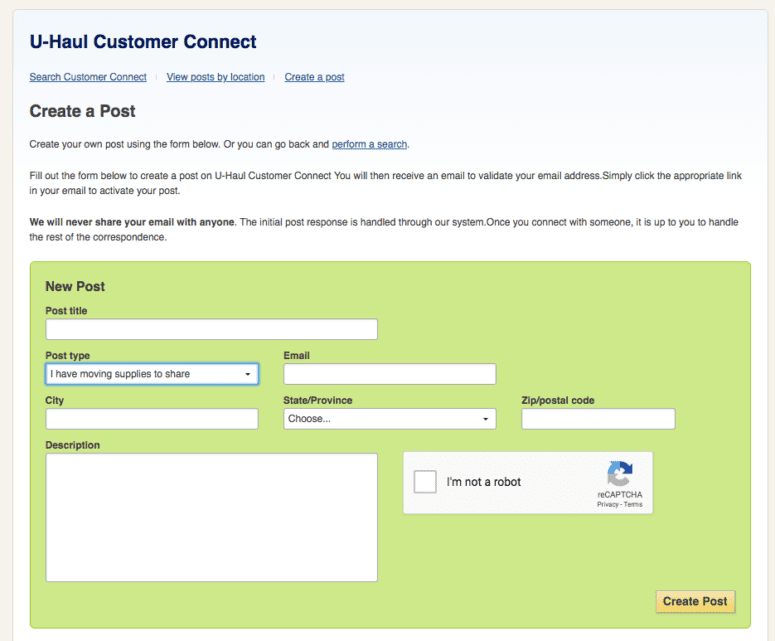The image size is (775, 641).
Task: Open the Post type dropdown
Action: point(151,374)
